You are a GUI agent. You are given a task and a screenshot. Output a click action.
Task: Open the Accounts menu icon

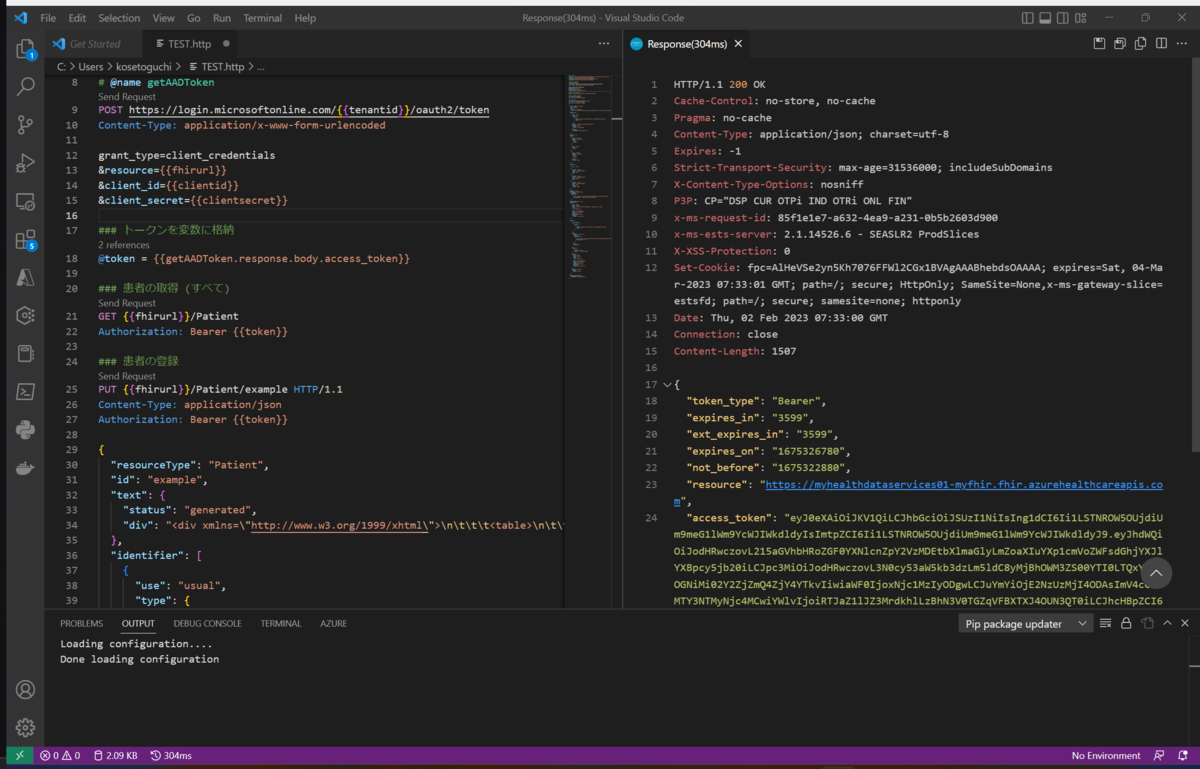coord(25,690)
